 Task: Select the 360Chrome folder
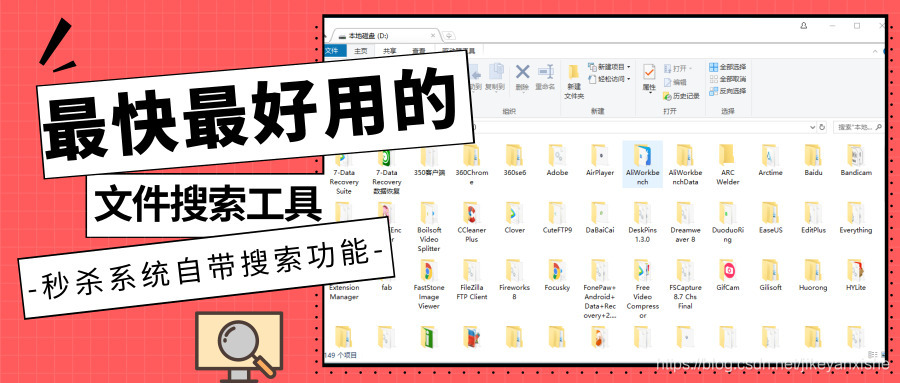(x=472, y=164)
